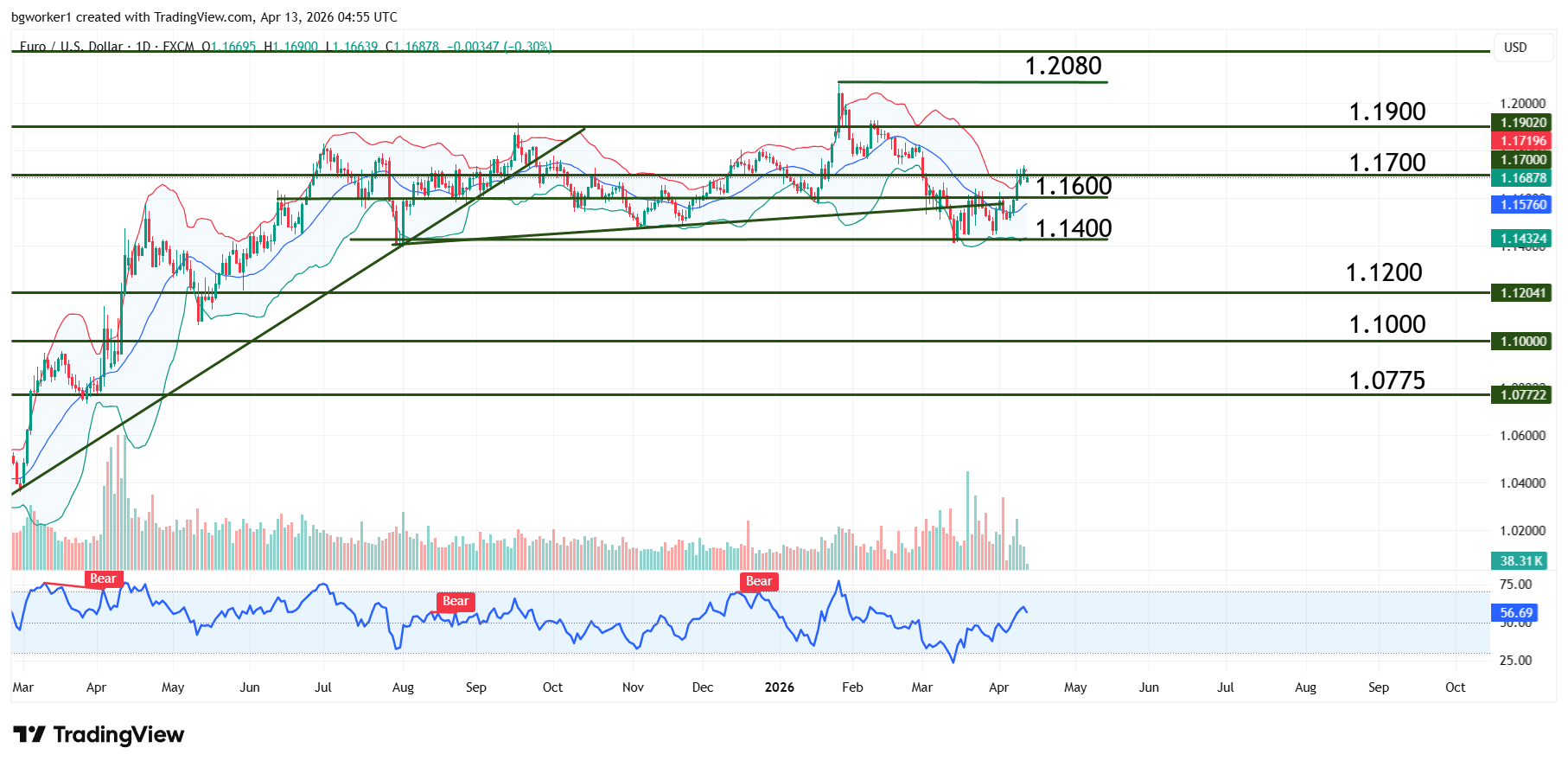1568x767 pixels.
Task: Click the first Bear divergence label on RSI
Action: pos(103,579)
